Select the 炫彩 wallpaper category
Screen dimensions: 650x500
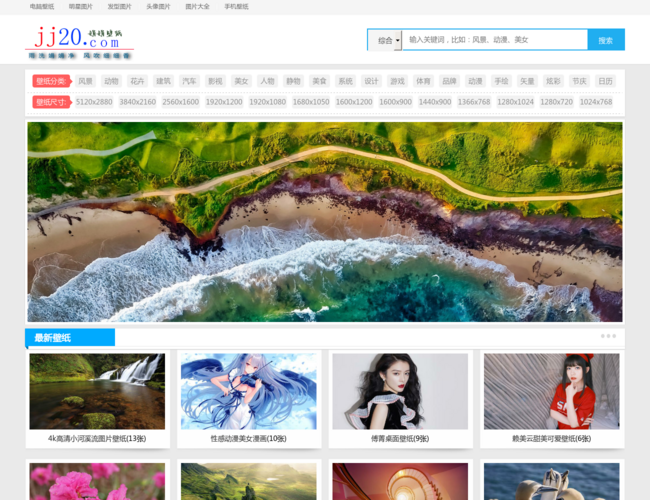pyautogui.click(x=553, y=81)
